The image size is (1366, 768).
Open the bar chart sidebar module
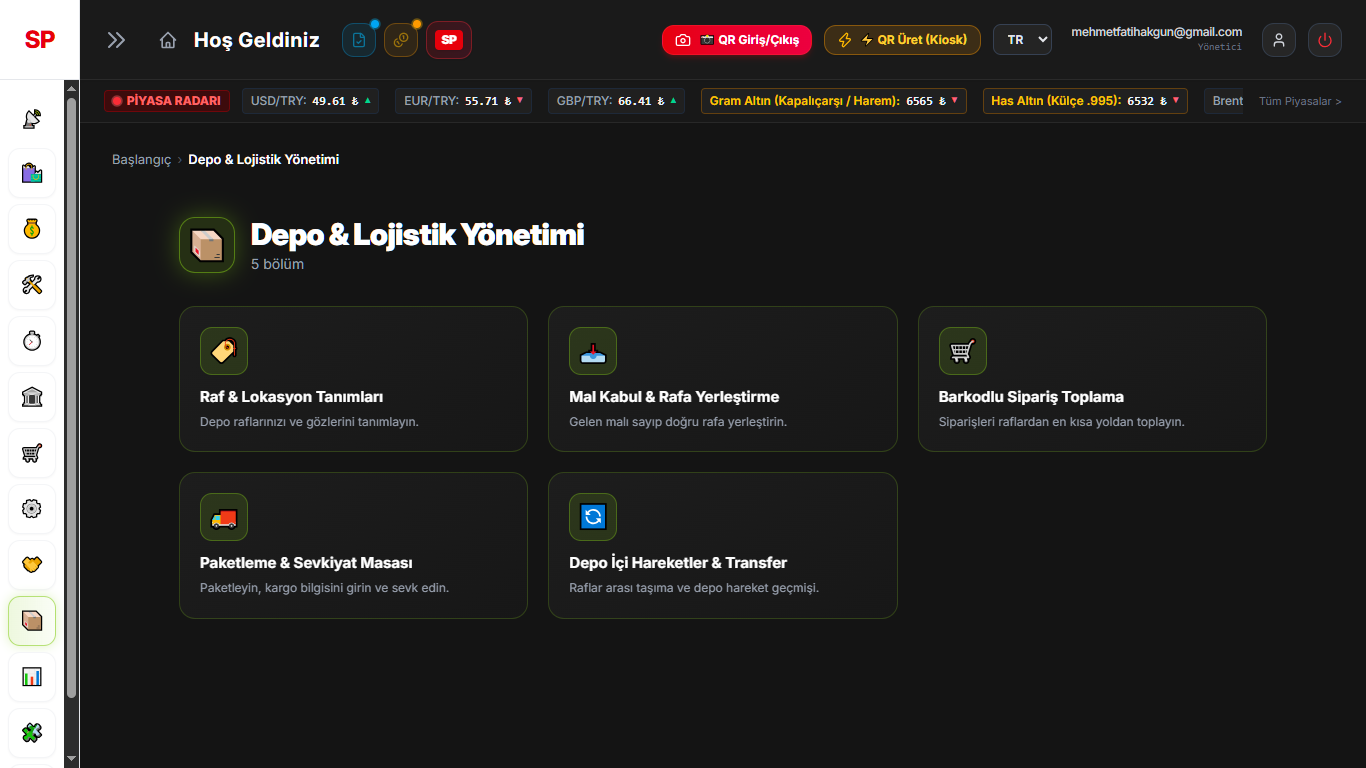coord(32,677)
